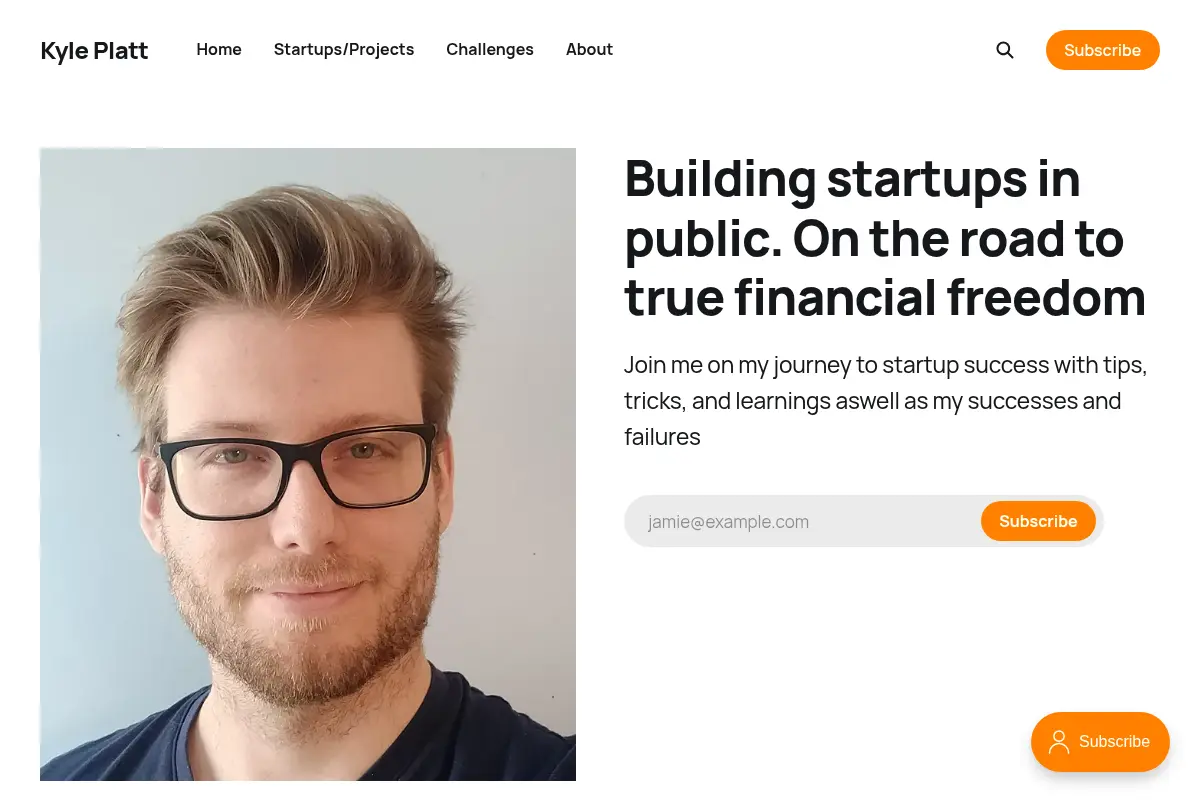Go to the Kyle Platt site title
The width and height of the screenshot is (1200, 800).
94,50
